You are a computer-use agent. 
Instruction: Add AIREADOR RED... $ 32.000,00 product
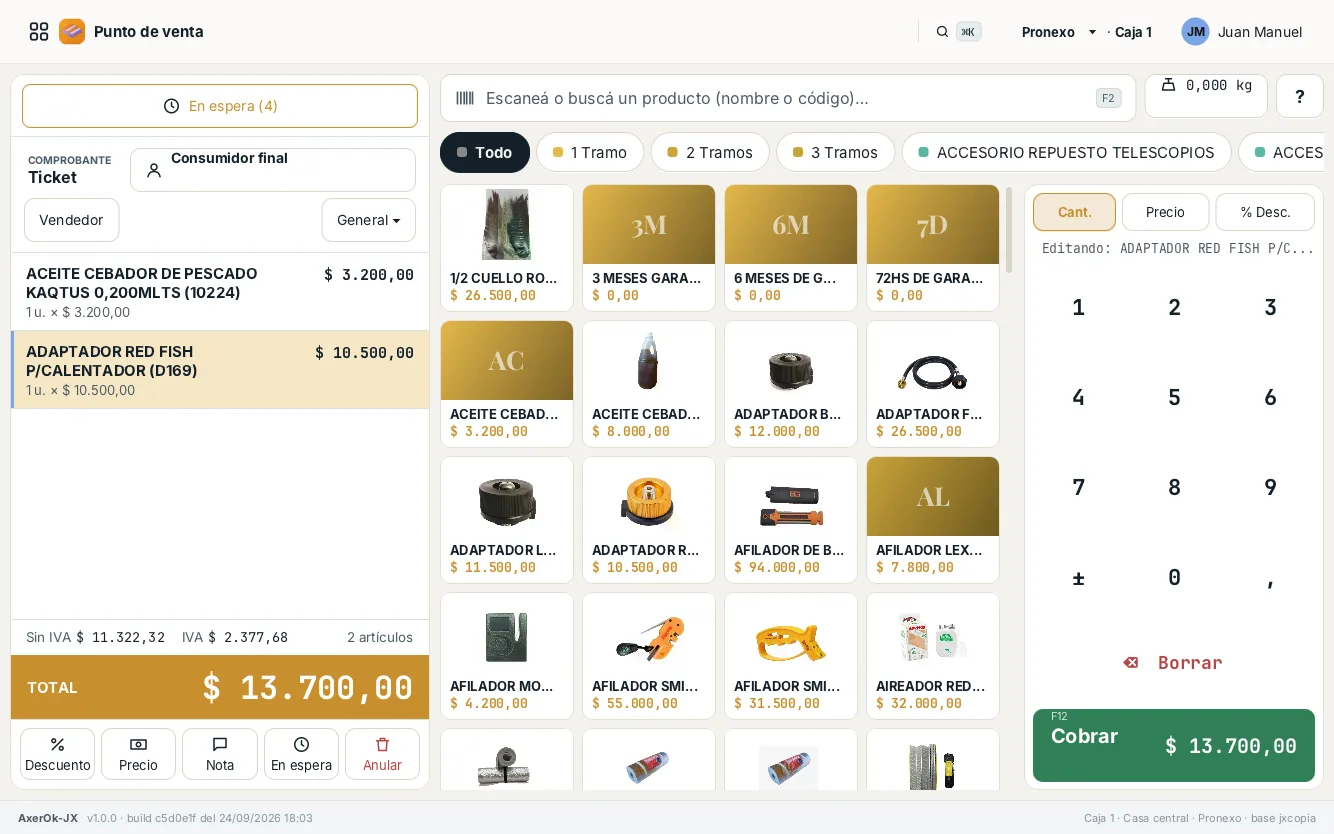pos(933,656)
